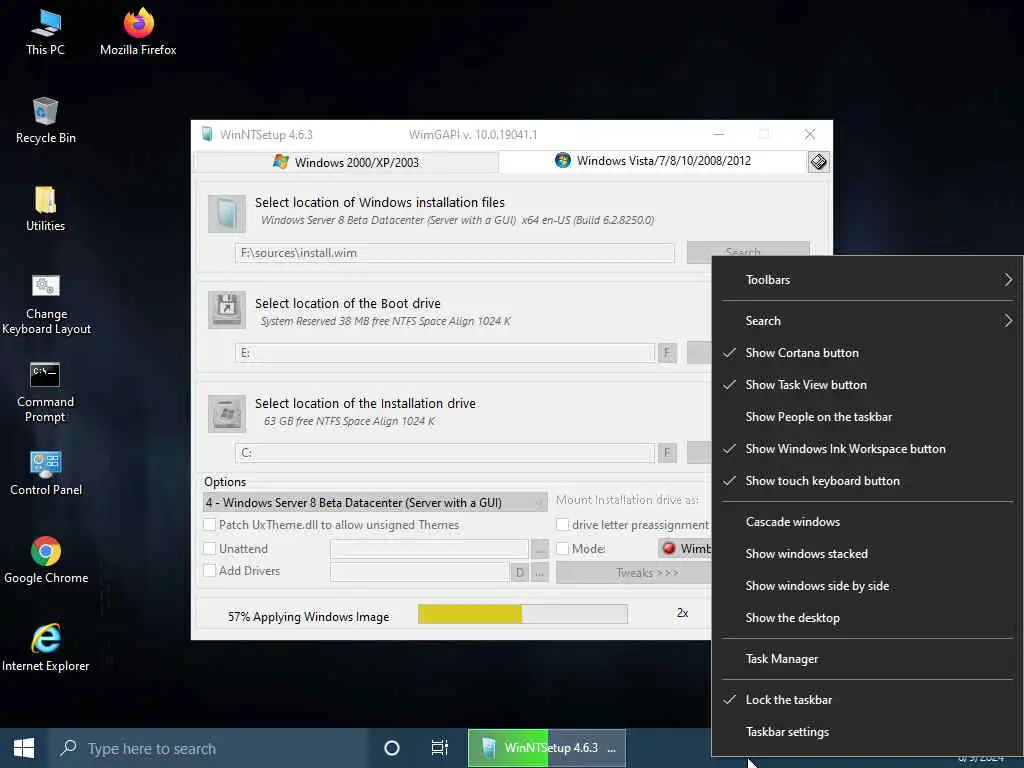Expand the Search submenu
Screen dimensions: 1024x768
pos(867,321)
